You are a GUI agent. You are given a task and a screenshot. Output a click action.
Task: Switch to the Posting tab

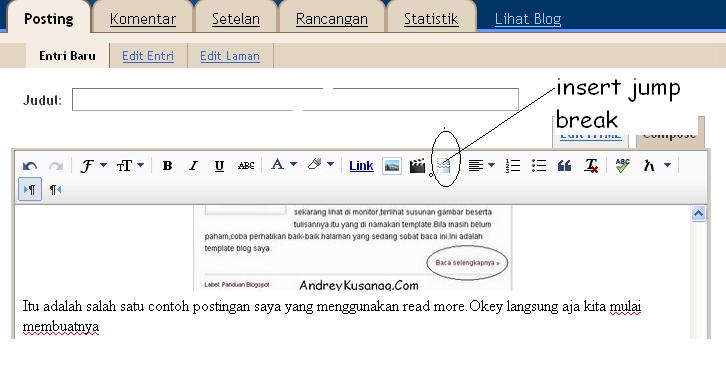[x=49, y=19]
